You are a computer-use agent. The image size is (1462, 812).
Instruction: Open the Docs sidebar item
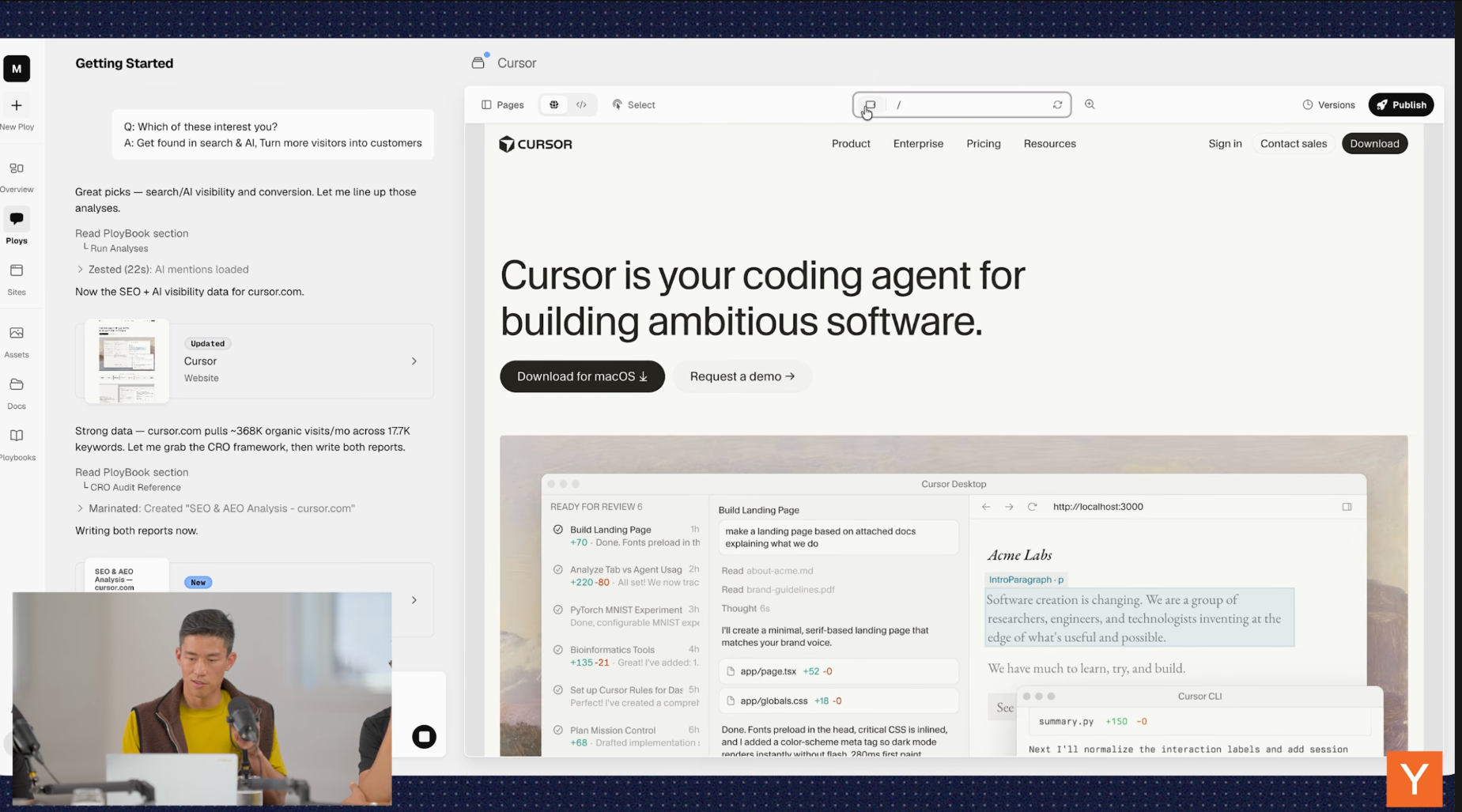pos(17,394)
